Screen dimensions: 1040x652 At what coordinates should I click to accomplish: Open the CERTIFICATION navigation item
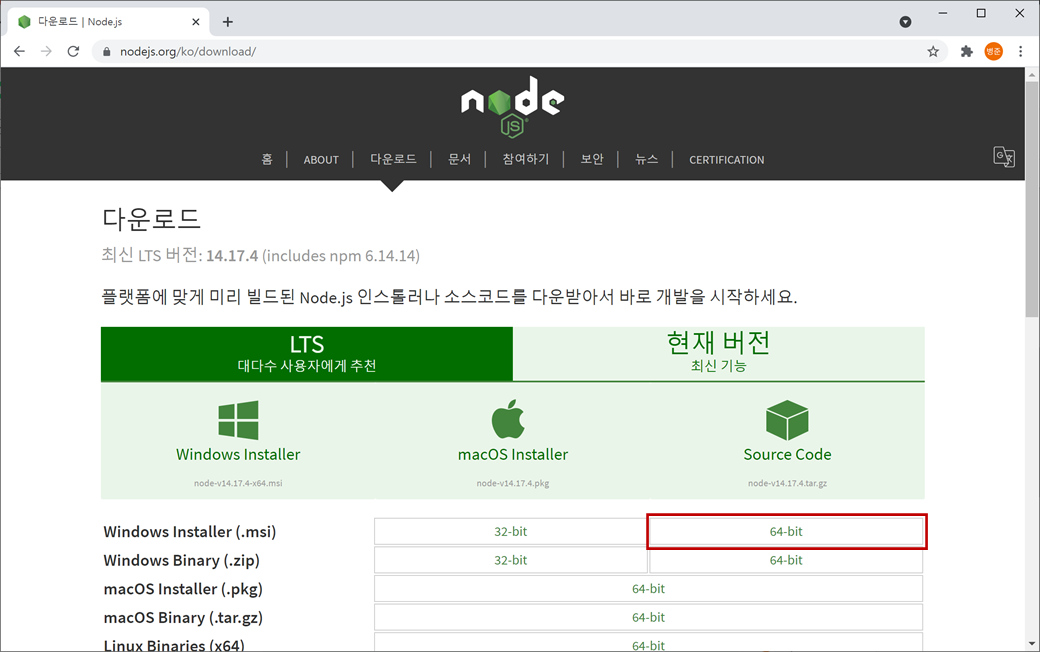pos(726,160)
